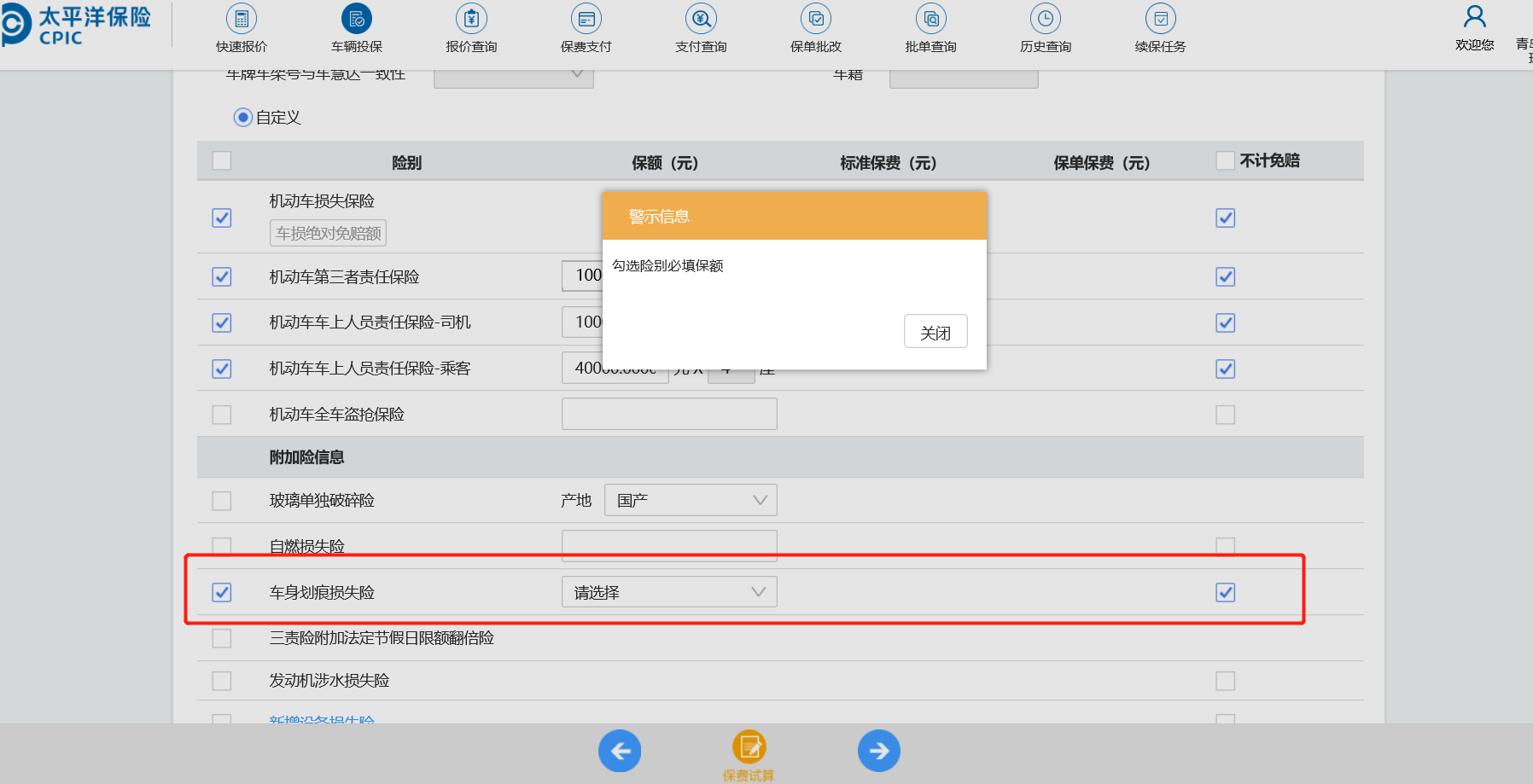Click the 保单批改 policy endorsement icon
Image resolution: width=1533 pixels, height=784 pixels.
click(816, 19)
